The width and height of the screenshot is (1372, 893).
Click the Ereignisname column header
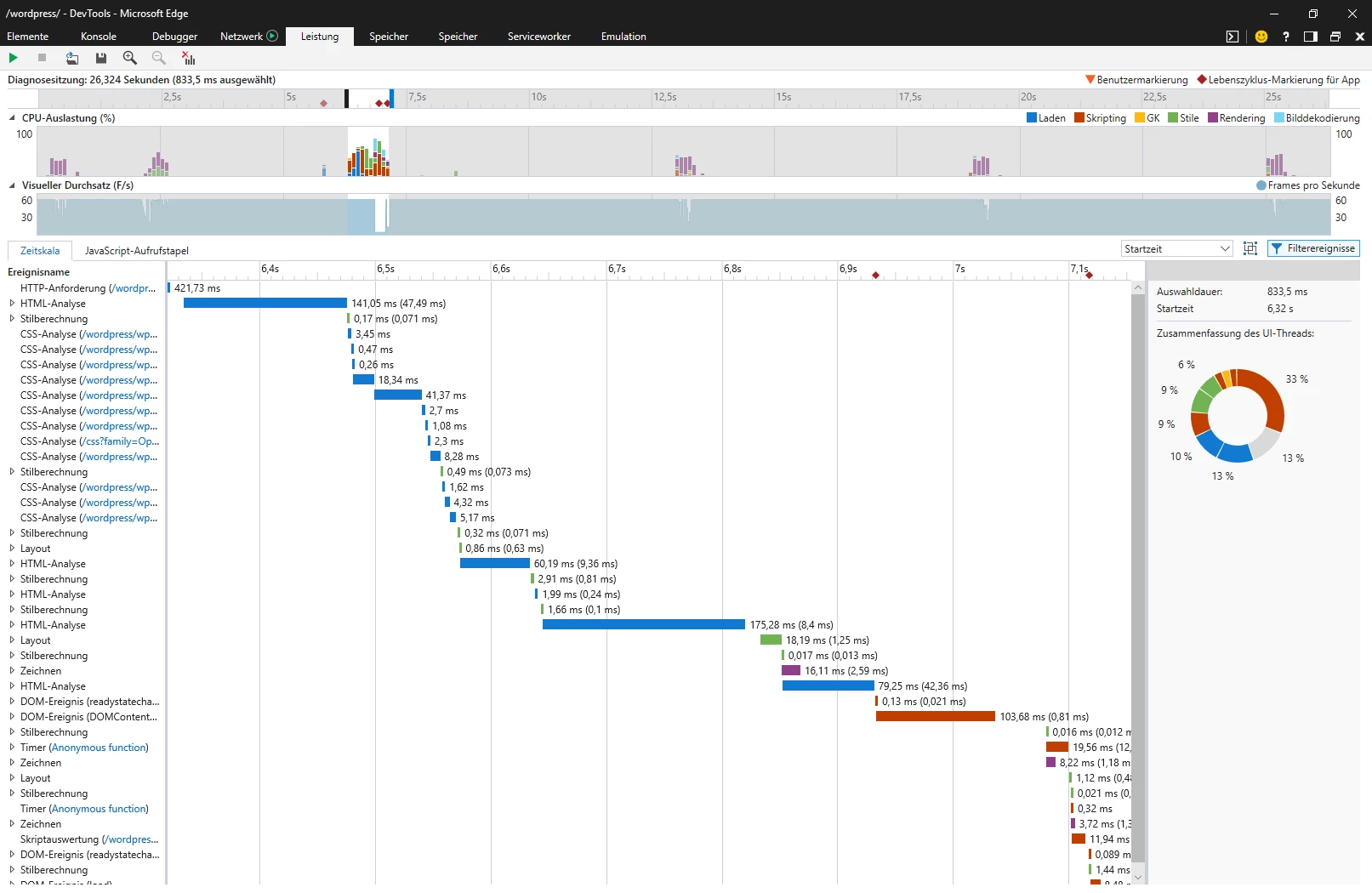click(39, 272)
